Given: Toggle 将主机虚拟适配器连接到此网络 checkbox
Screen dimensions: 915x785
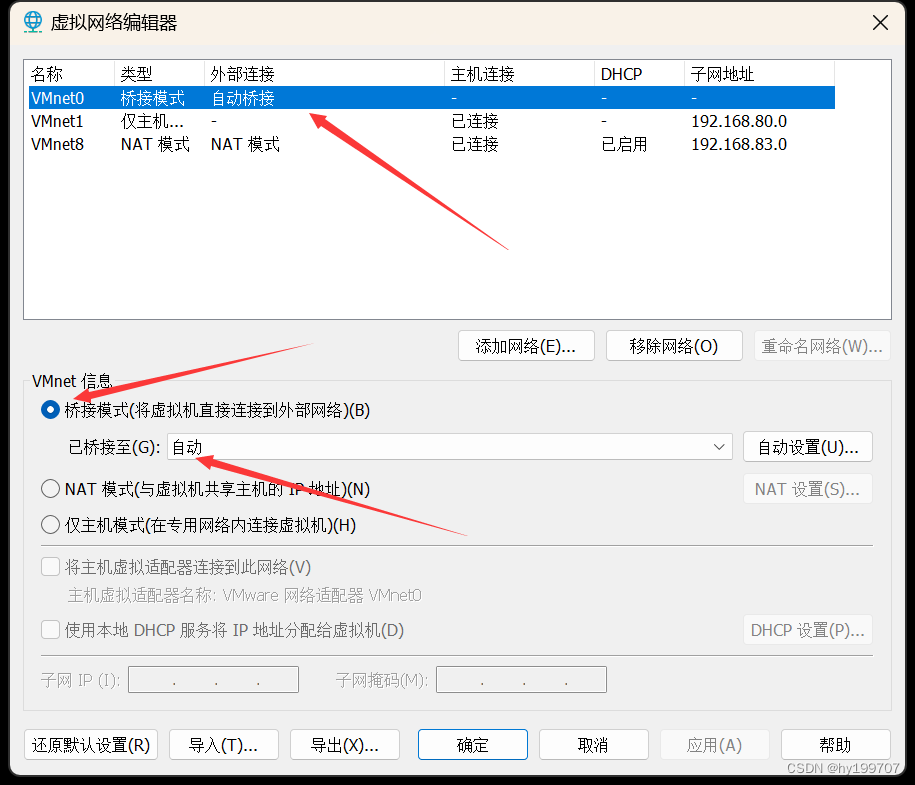Looking at the screenshot, I should (50, 567).
